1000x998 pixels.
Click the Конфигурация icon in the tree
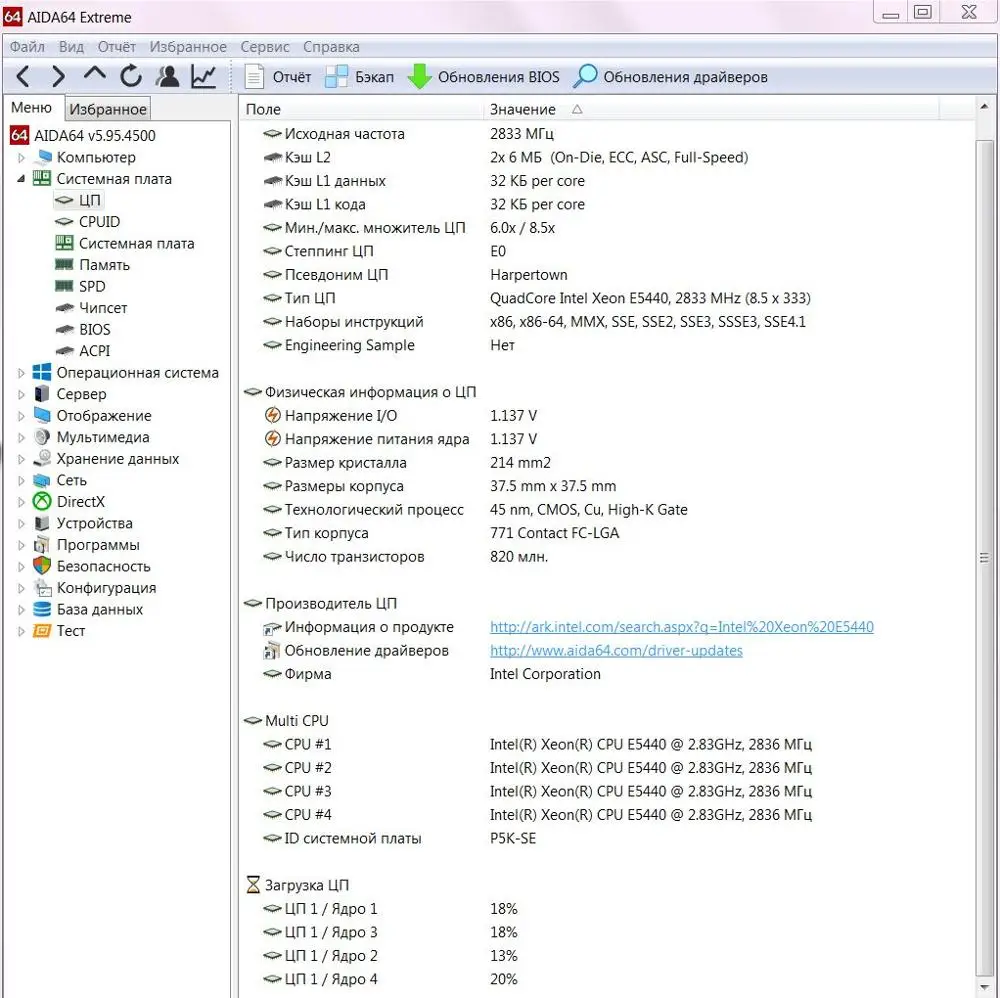[x=42, y=588]
